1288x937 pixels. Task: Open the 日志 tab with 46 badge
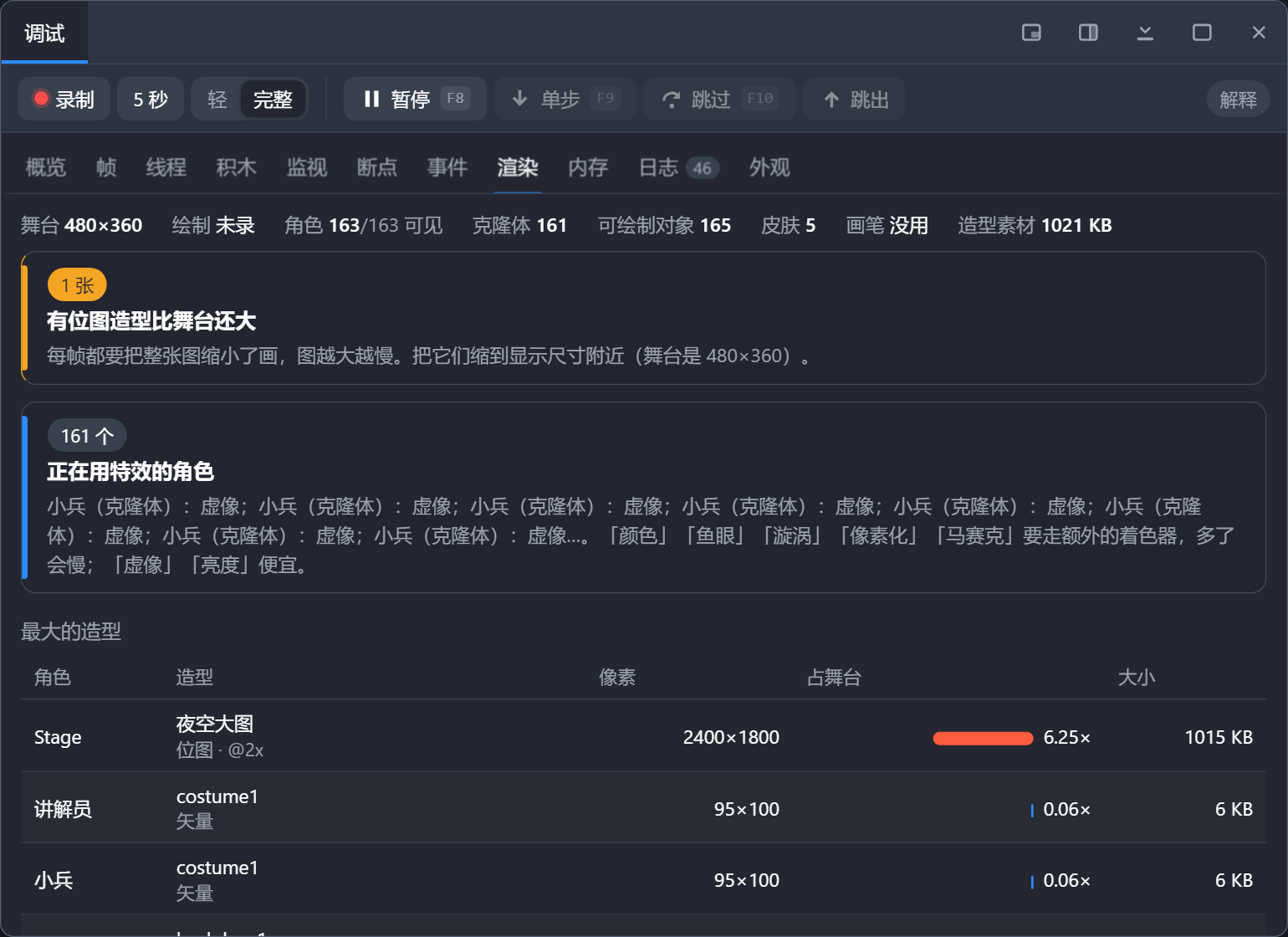click(678, 167)
